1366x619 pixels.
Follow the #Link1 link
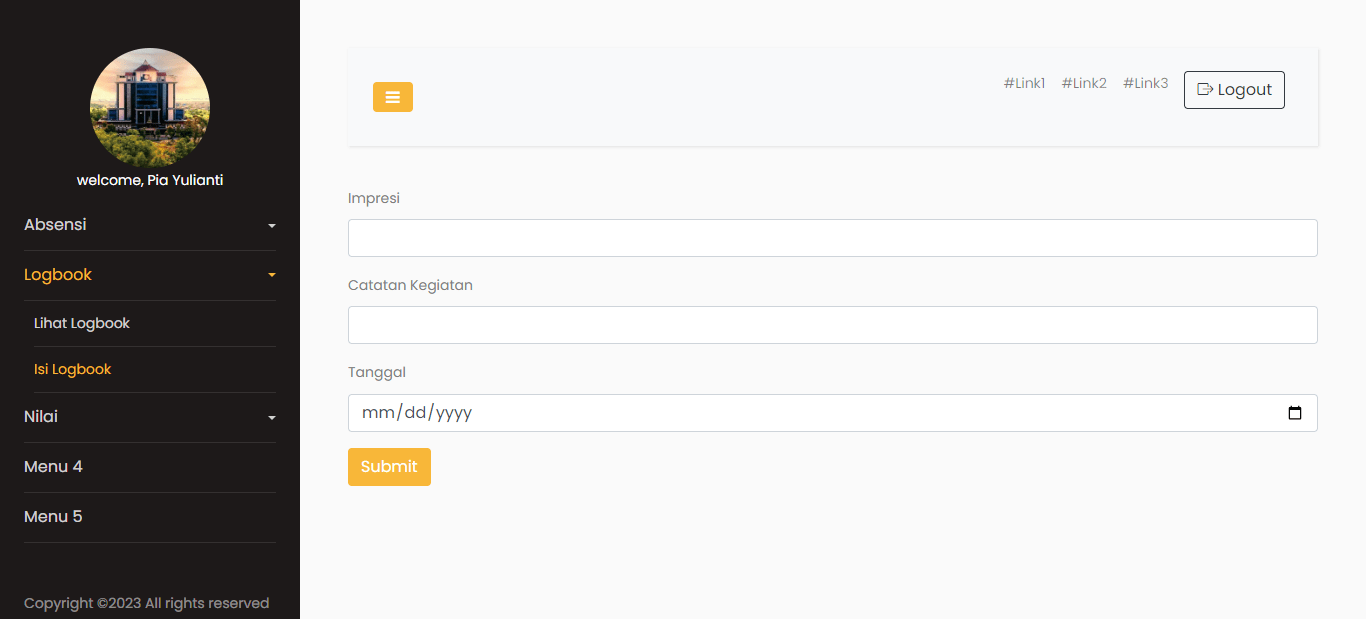coord(1024,83)
